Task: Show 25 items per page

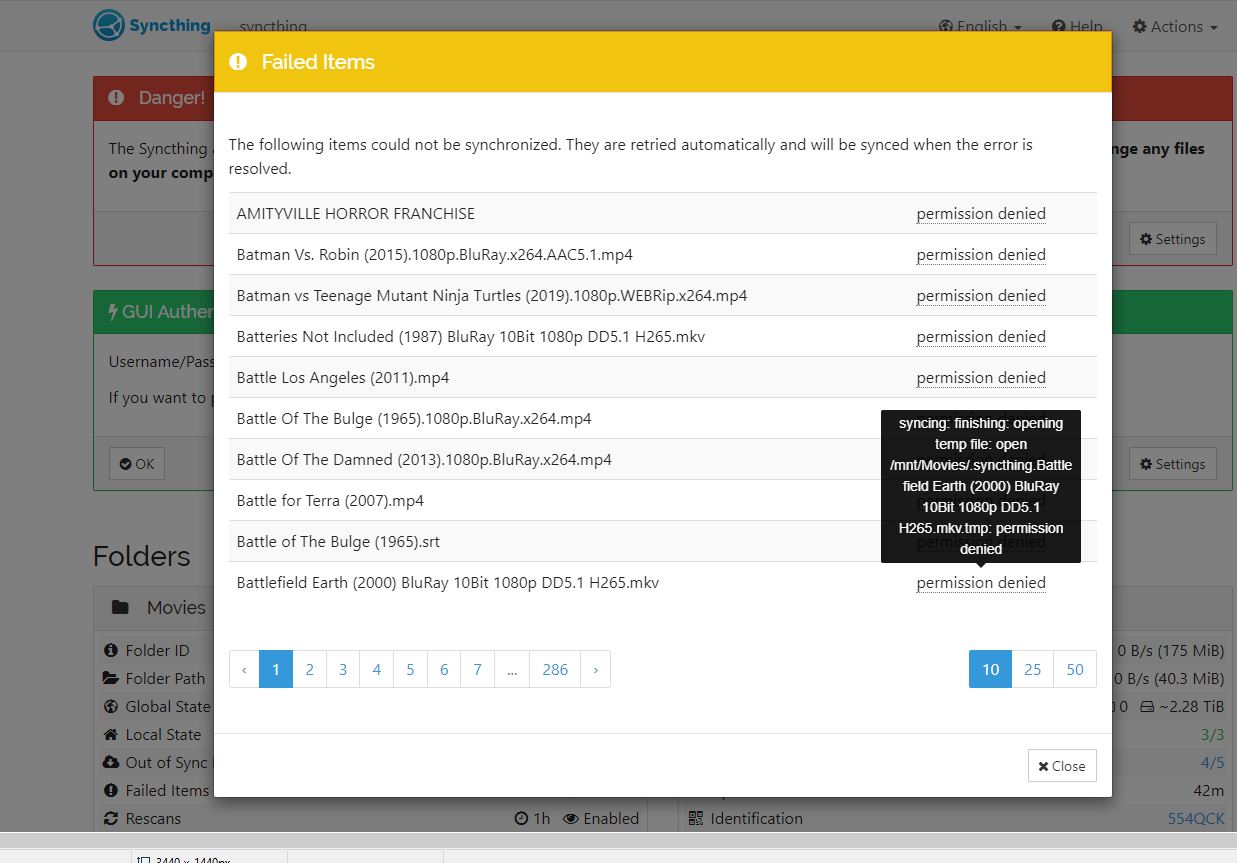Action: [1033, 669]
